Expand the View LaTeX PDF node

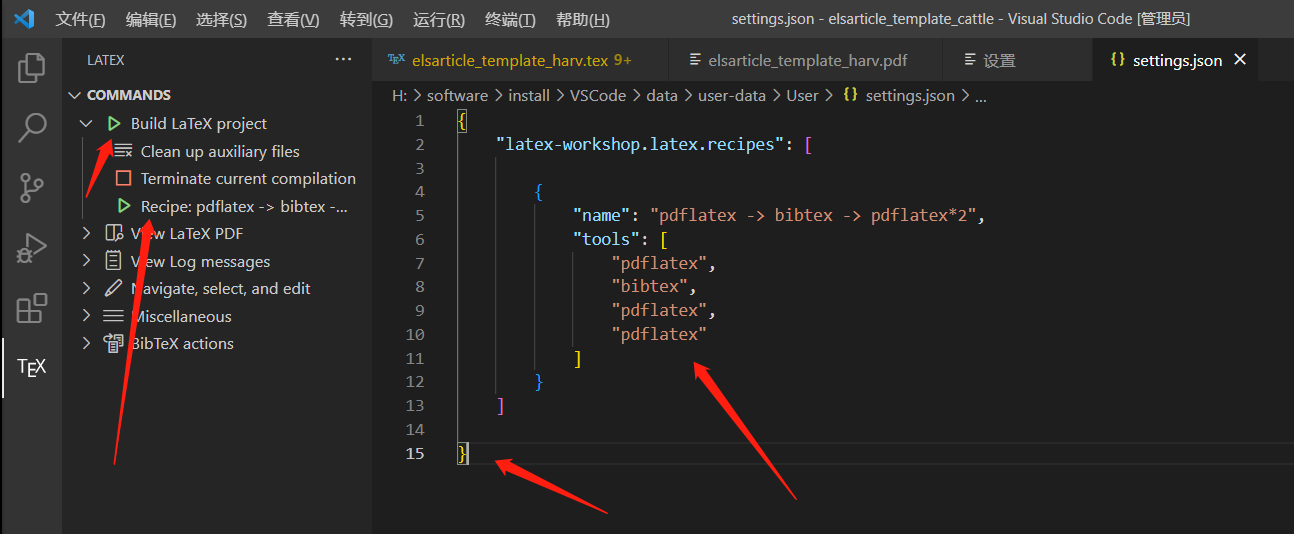tap(86, 234)
